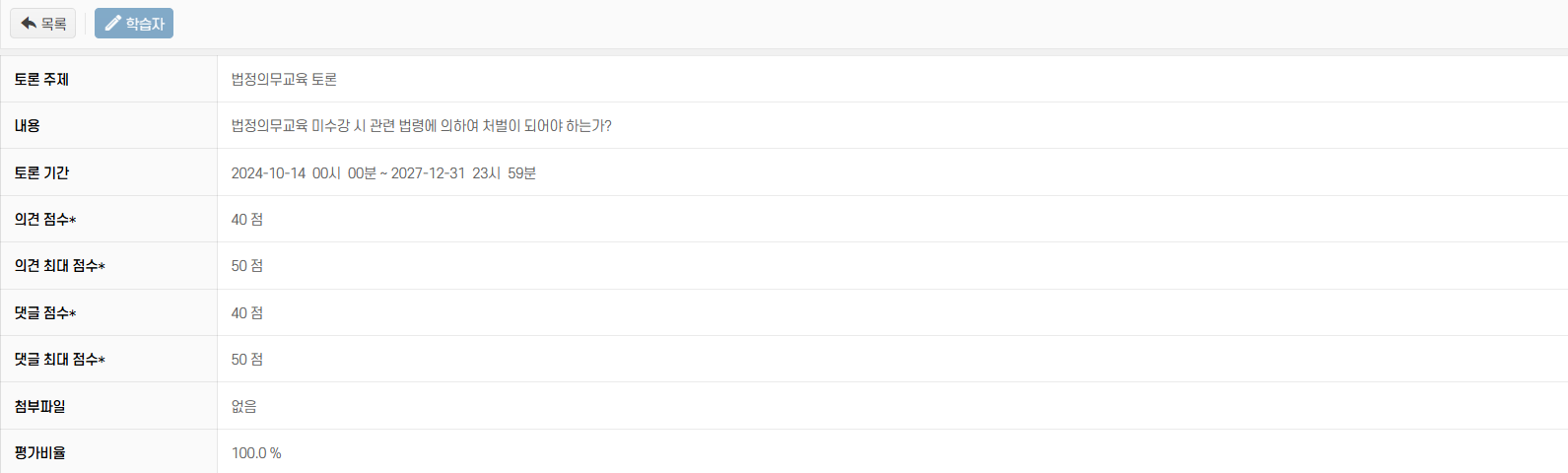The image size is (1568, 473).
Task: Click the 의견 최대 점수 label
Action: click(x=59, y=265)
